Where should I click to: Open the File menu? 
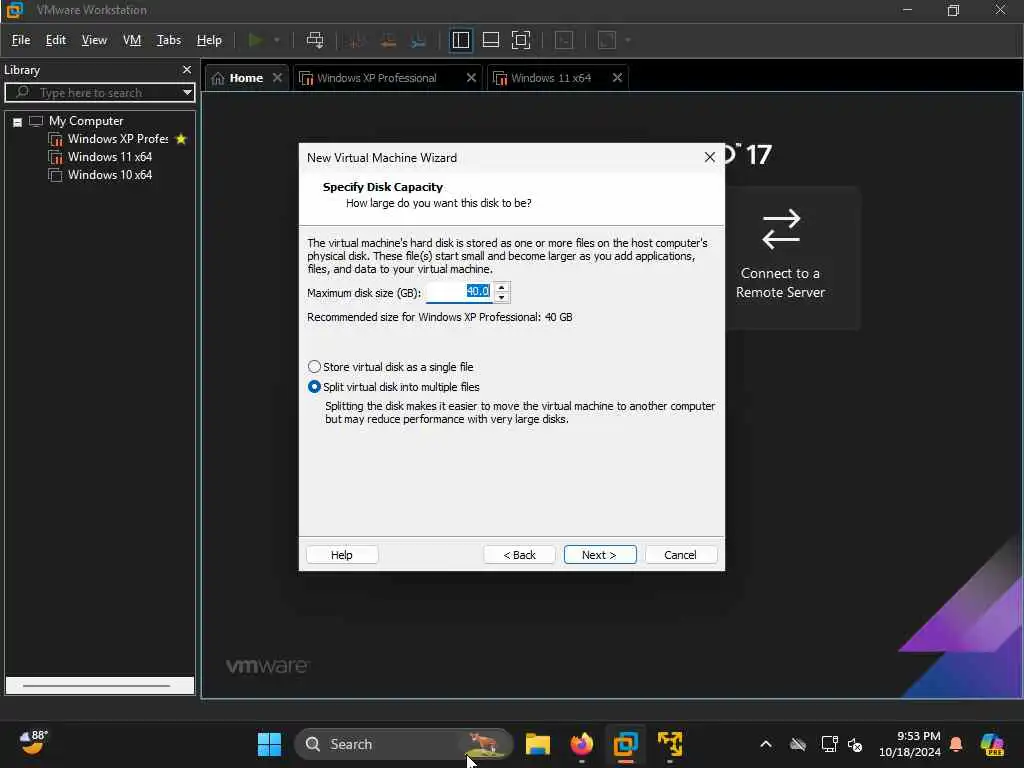click(21, 40)
